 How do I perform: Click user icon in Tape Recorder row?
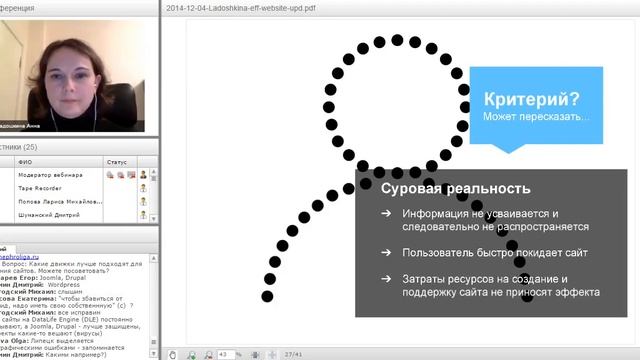tap(143, 188)
